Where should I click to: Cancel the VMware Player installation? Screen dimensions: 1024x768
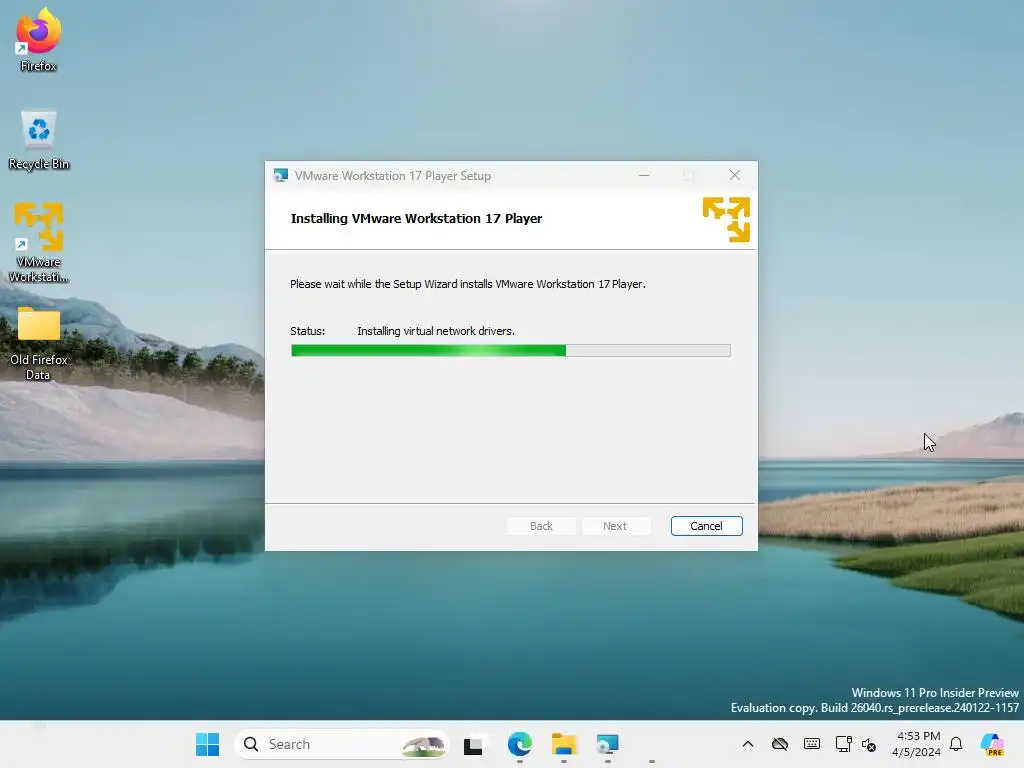point(707,526)
